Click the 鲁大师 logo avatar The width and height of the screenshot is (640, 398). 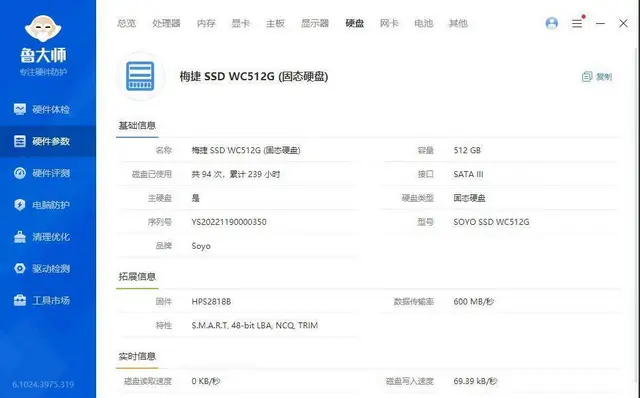[x=43, y=29]
